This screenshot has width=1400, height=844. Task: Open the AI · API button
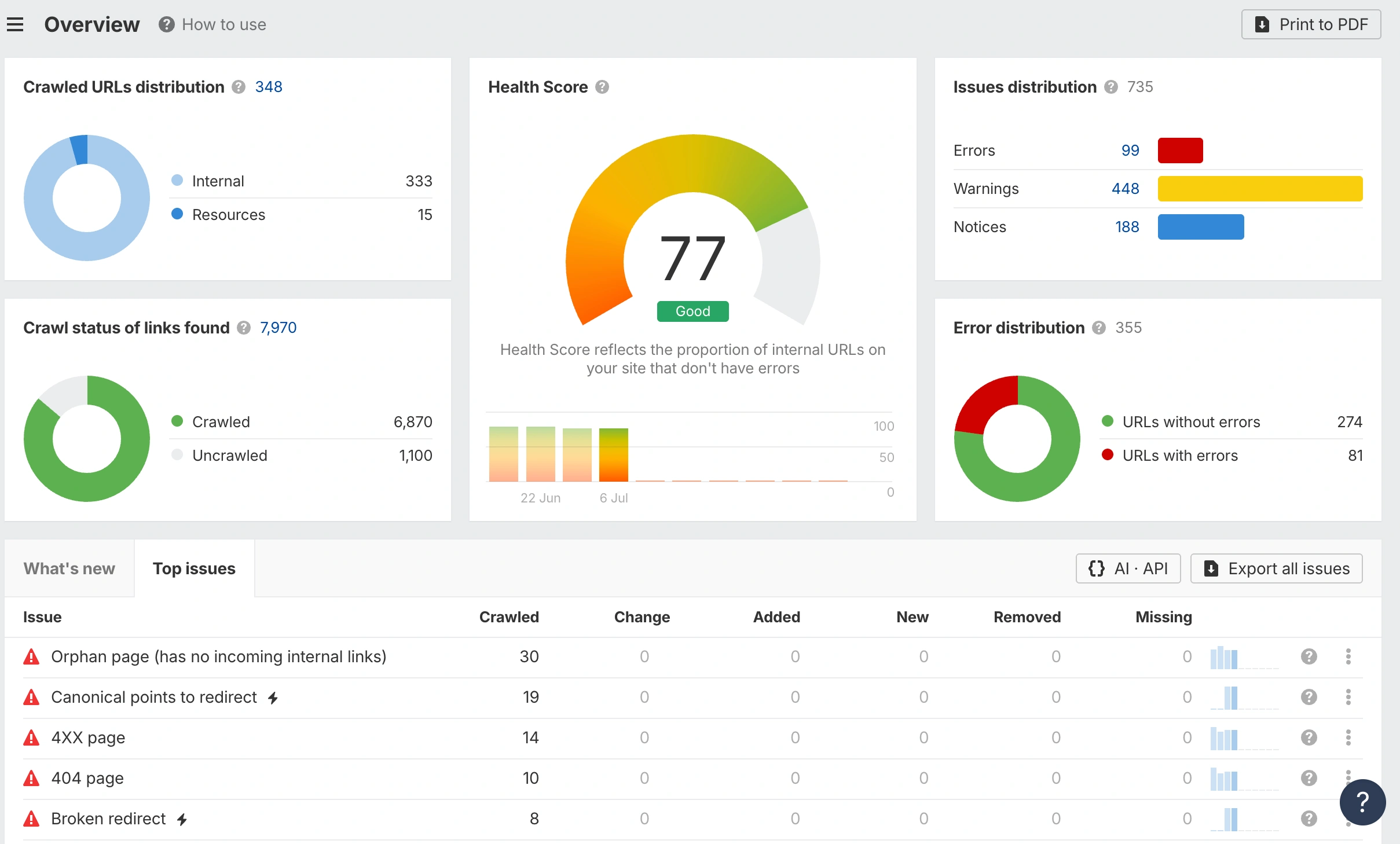(1128, 568)
